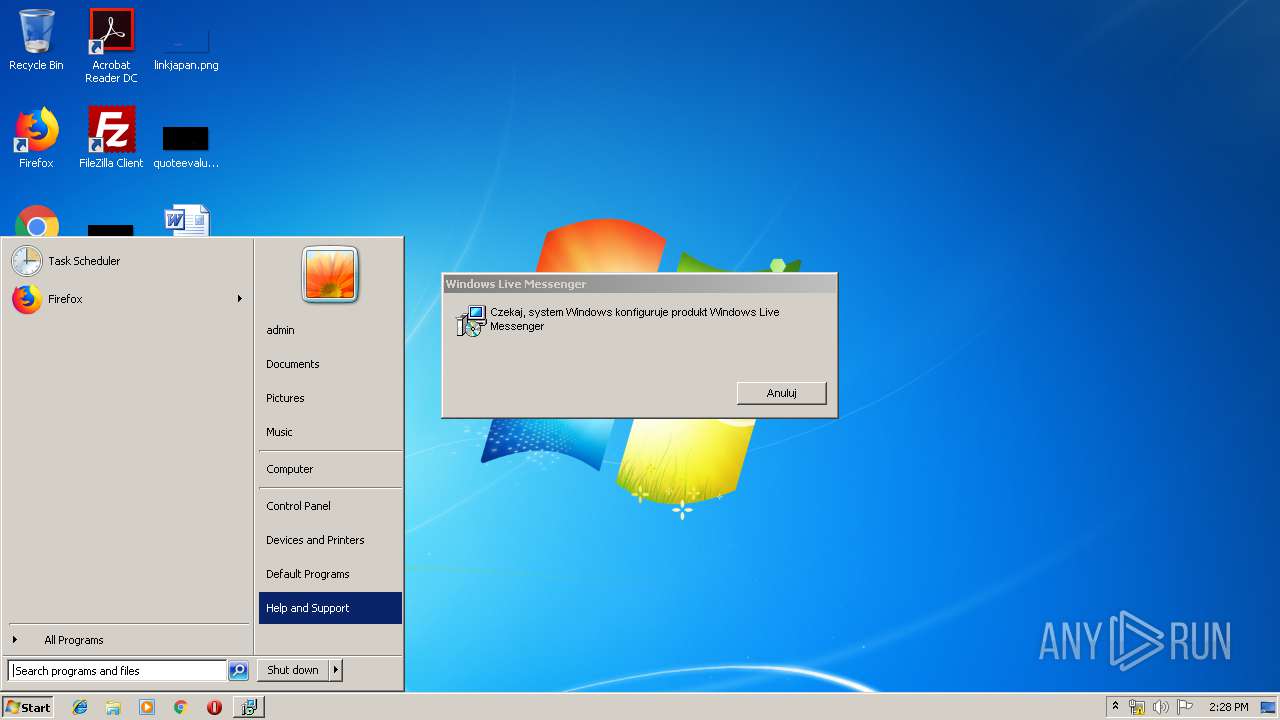1280x720 pixels.
Task: Open Google Chrome desktop shortcut
Action: [37, 222]
